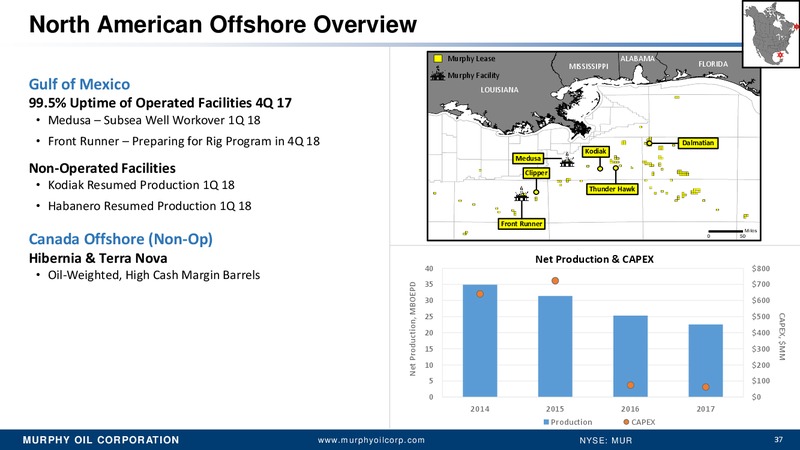Click the blue Production legend swatch
This screenshot has width=800, height=450.
point(546,422)
